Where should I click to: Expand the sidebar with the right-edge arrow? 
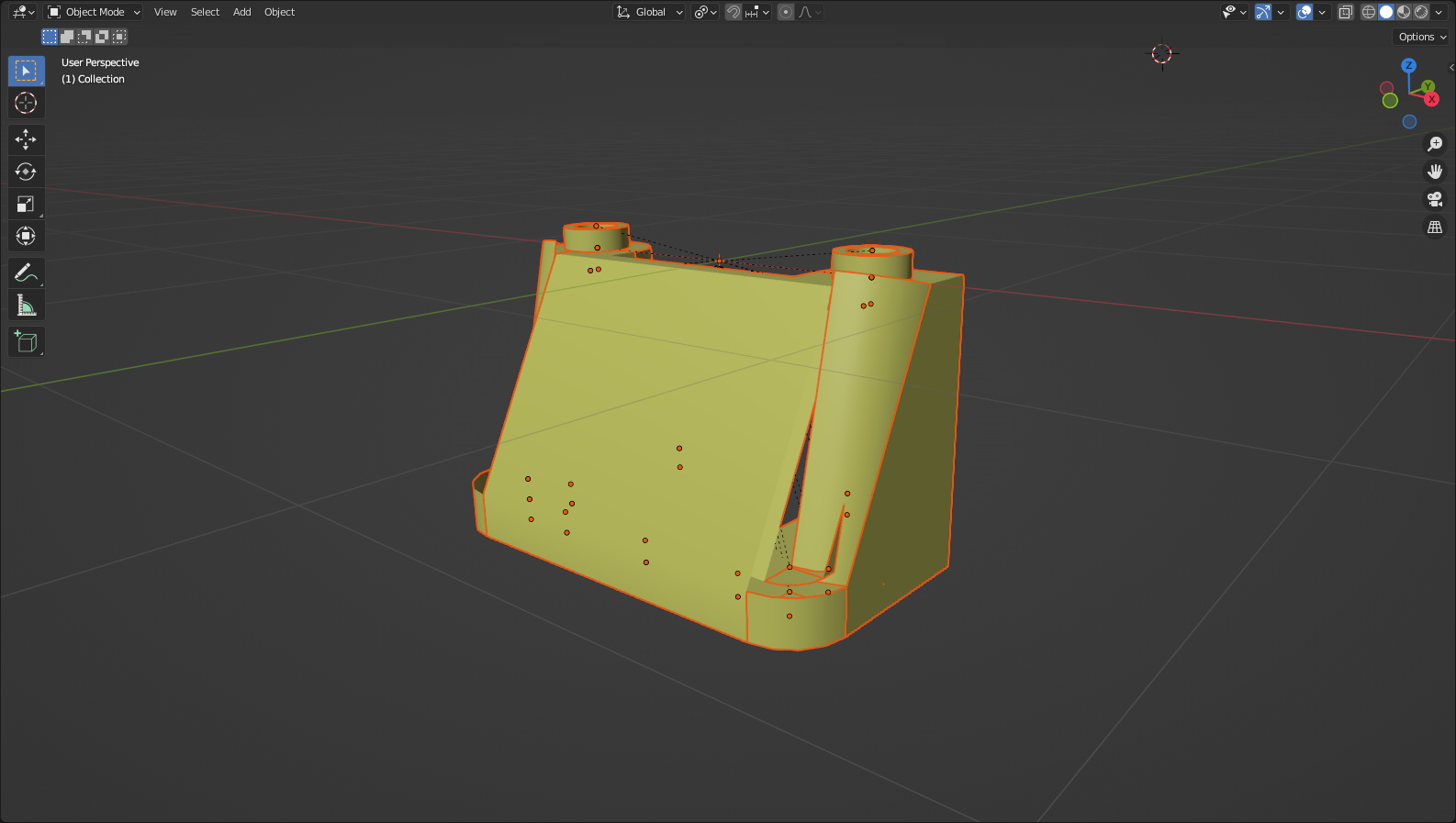1451,67
